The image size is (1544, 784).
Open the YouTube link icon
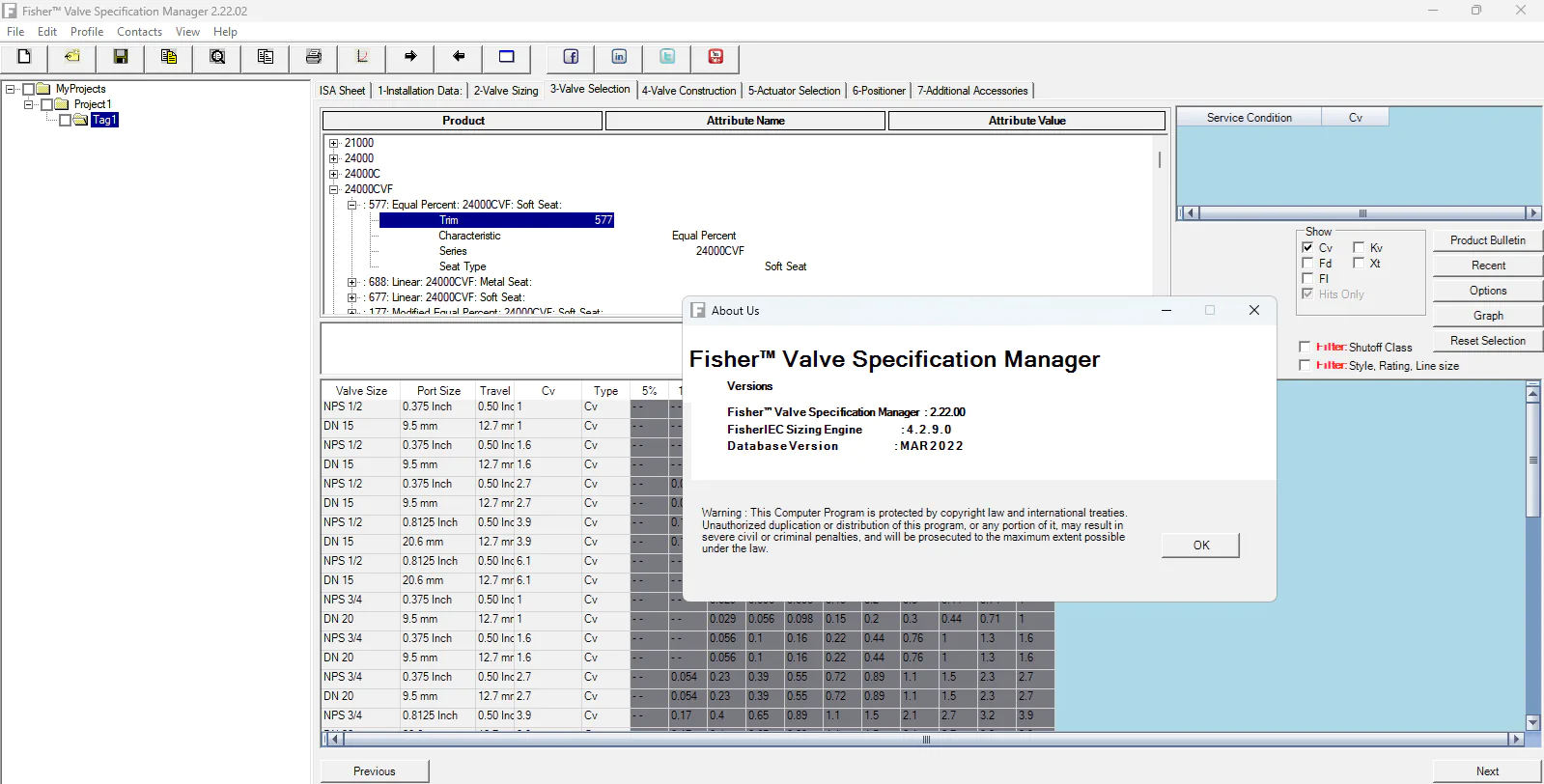click(716, 57)
